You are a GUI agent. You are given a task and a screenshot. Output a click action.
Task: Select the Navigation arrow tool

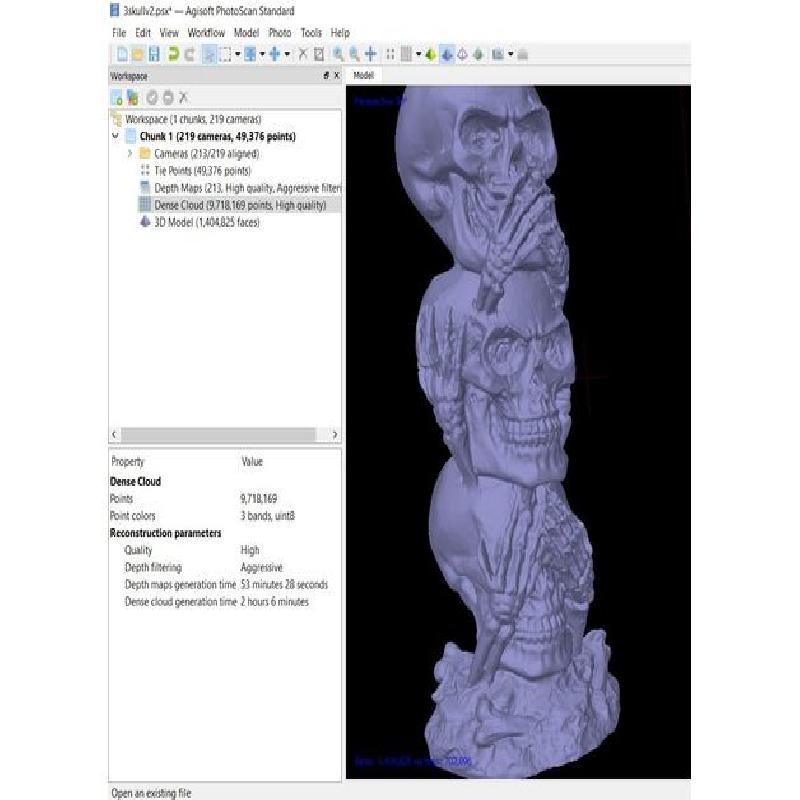[209, 54]
